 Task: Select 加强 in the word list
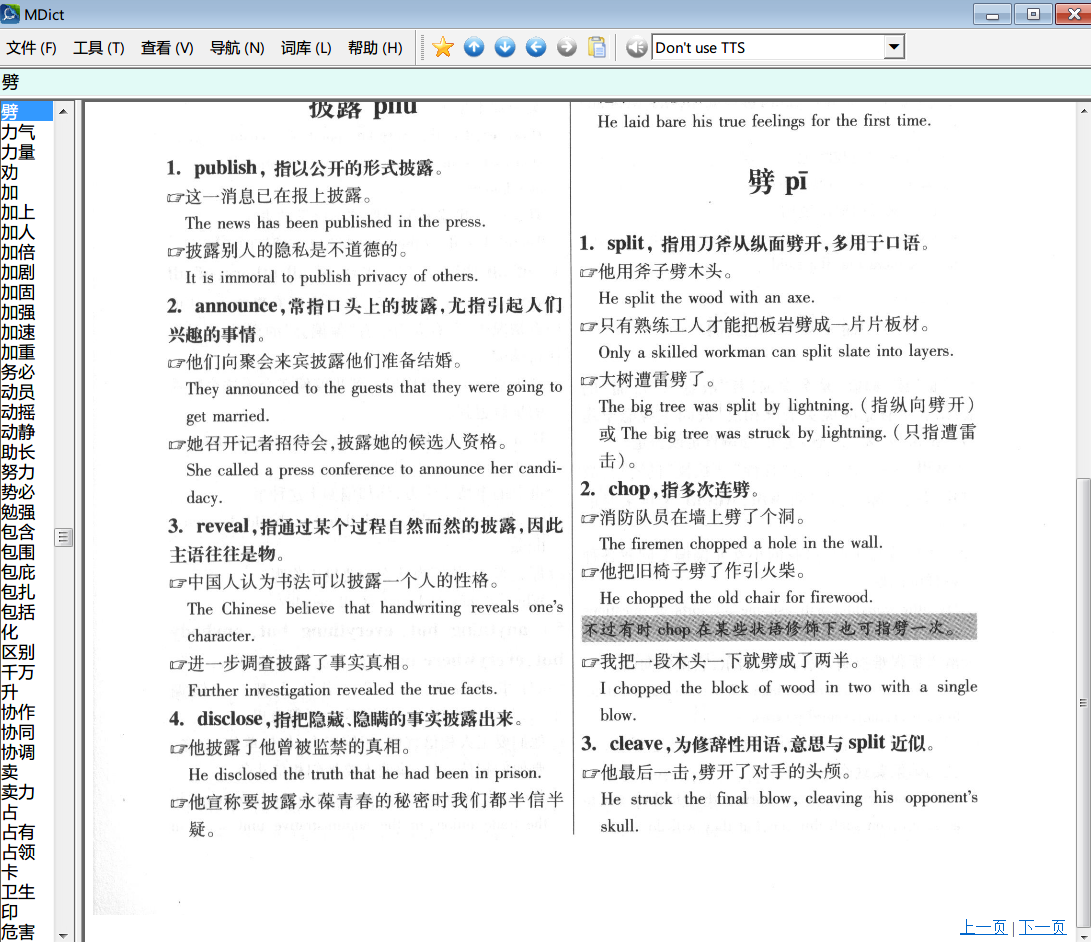click(18, 312)
